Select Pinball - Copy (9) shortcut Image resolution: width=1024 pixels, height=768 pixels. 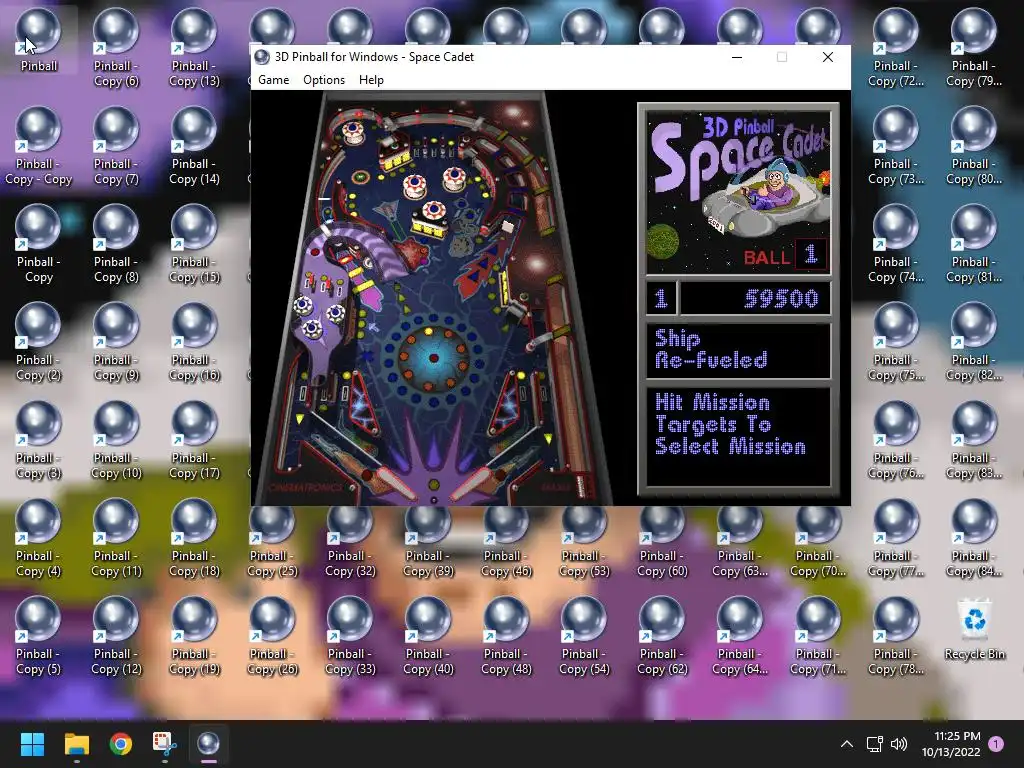pyautogui.click(x=116, y=342)
